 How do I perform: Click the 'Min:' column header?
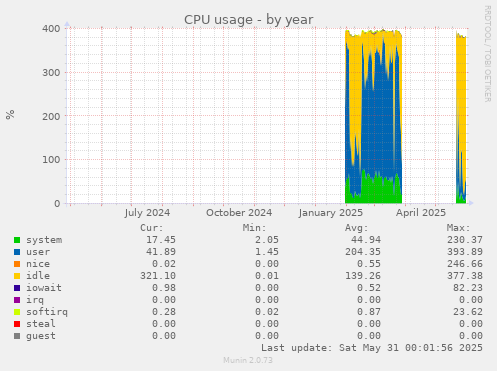point(254,228)
